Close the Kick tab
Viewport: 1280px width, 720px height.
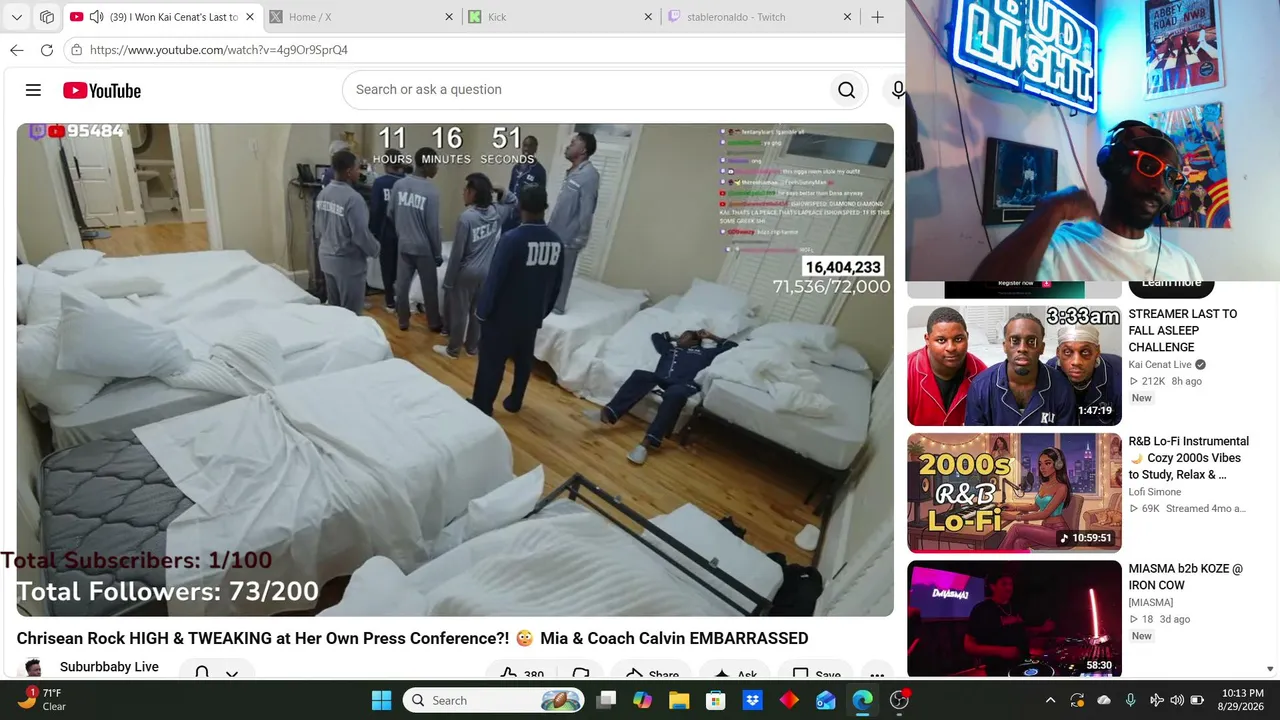pos(648,17)
